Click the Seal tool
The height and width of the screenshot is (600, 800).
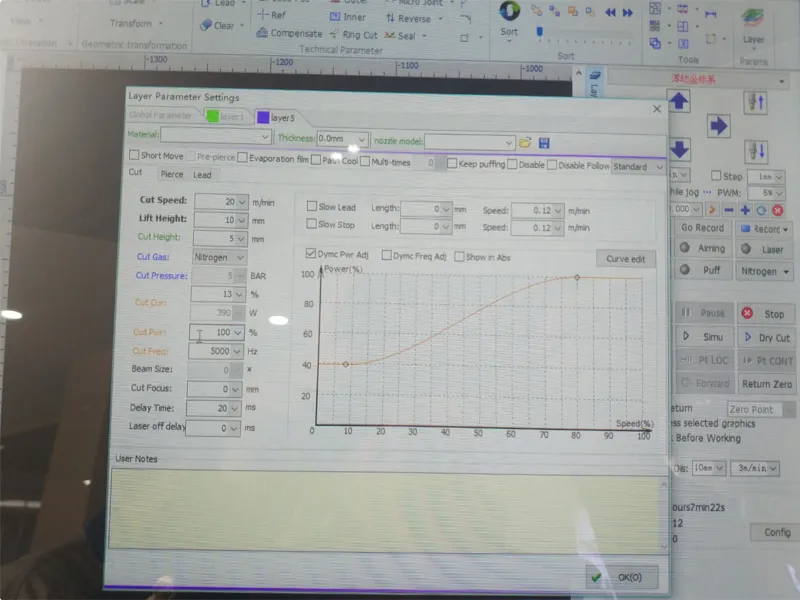tap(401, 36)
